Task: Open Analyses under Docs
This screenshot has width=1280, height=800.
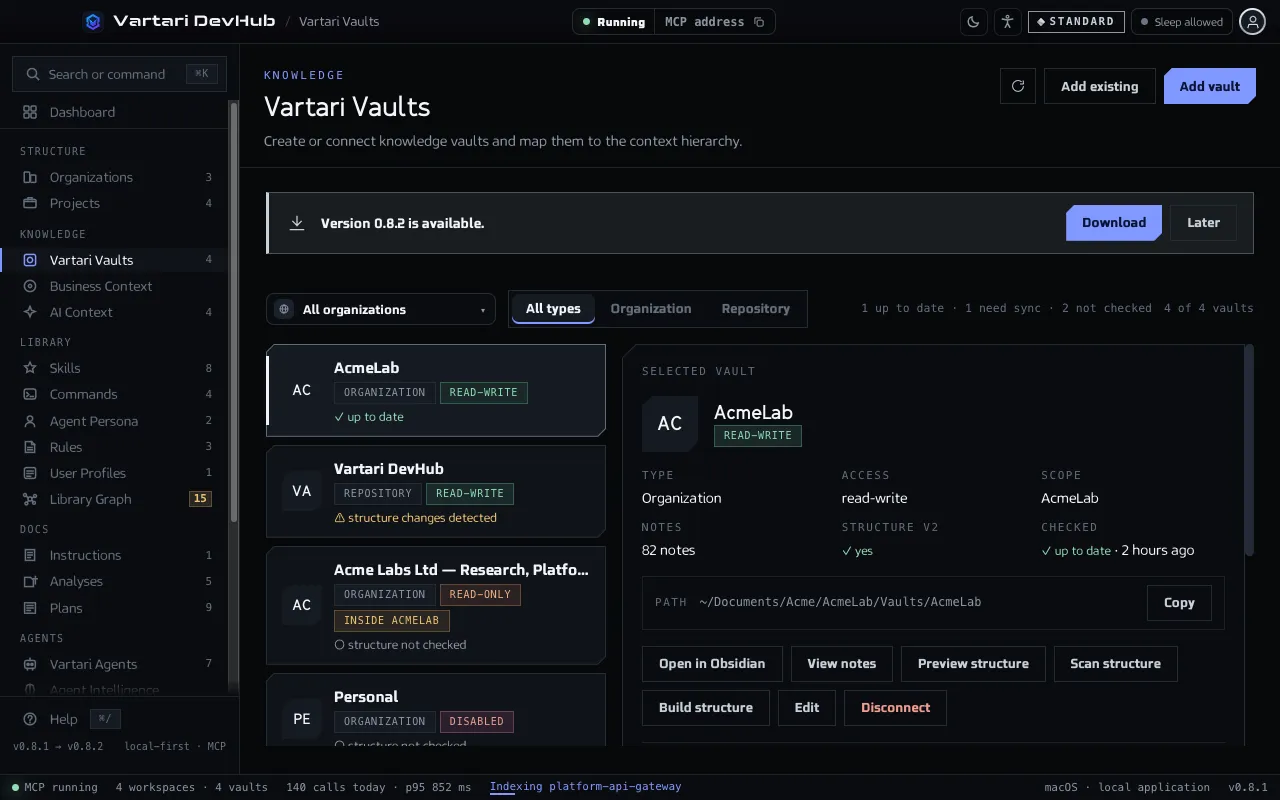Action: pyautogui.click(x=115, y=581)
